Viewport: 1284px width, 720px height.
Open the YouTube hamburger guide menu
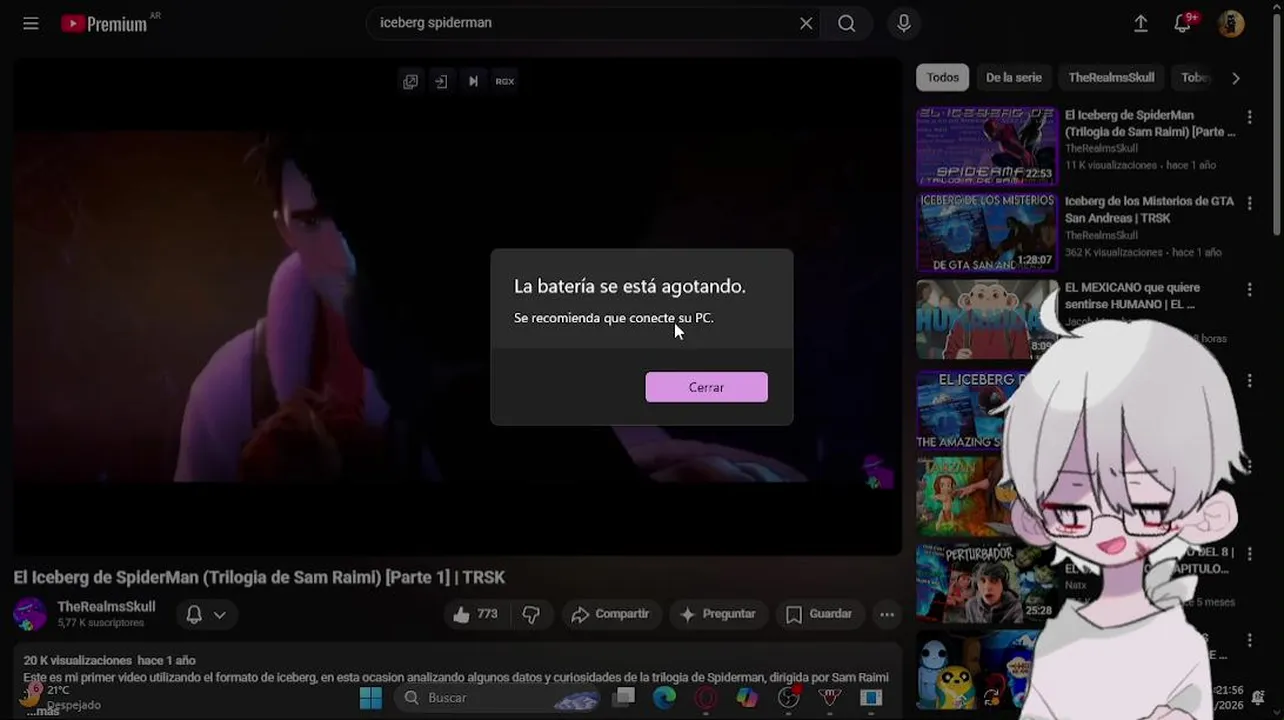point(31,23)
